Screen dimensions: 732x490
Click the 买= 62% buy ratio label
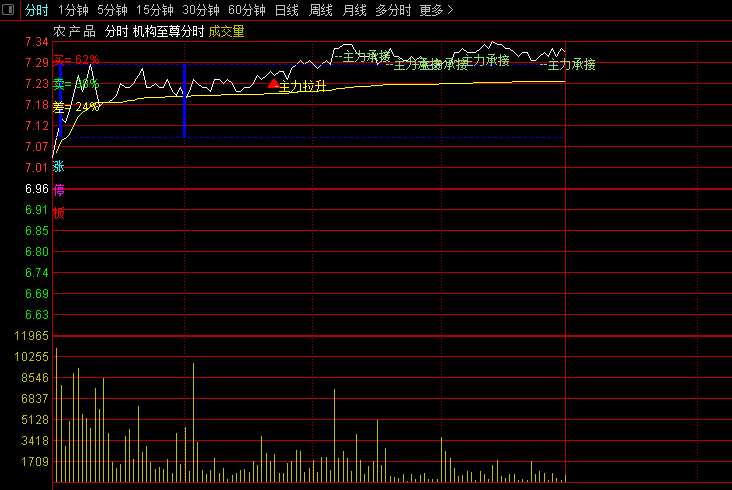tap(76, 60)
